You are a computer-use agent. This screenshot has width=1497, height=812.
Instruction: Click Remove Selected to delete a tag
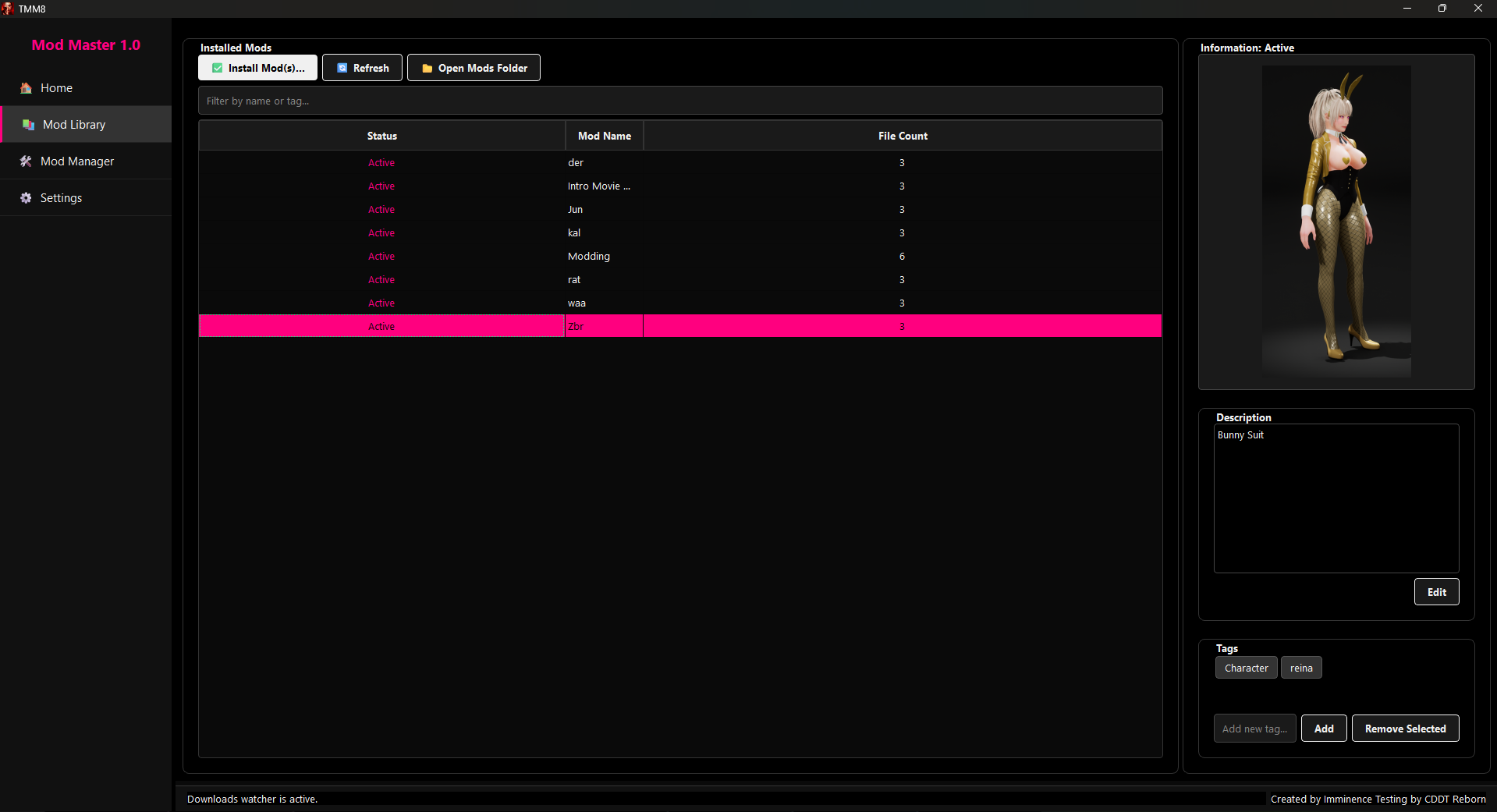tap(1405, 728)
